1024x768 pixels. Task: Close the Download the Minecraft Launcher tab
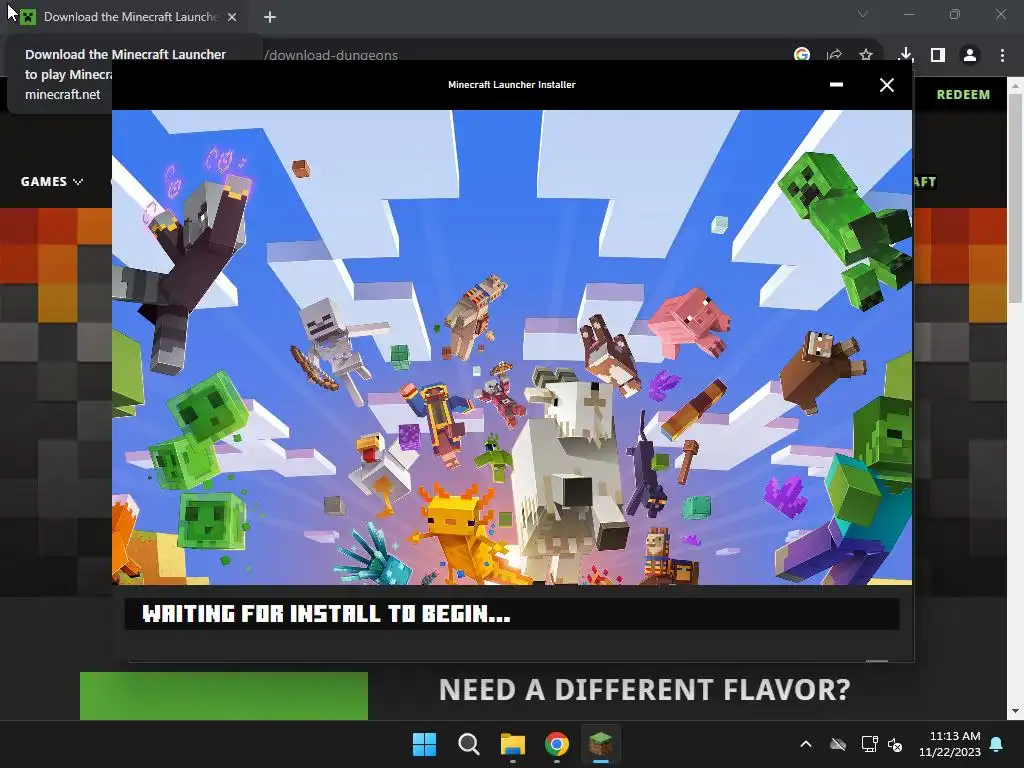tap(232, 17)
